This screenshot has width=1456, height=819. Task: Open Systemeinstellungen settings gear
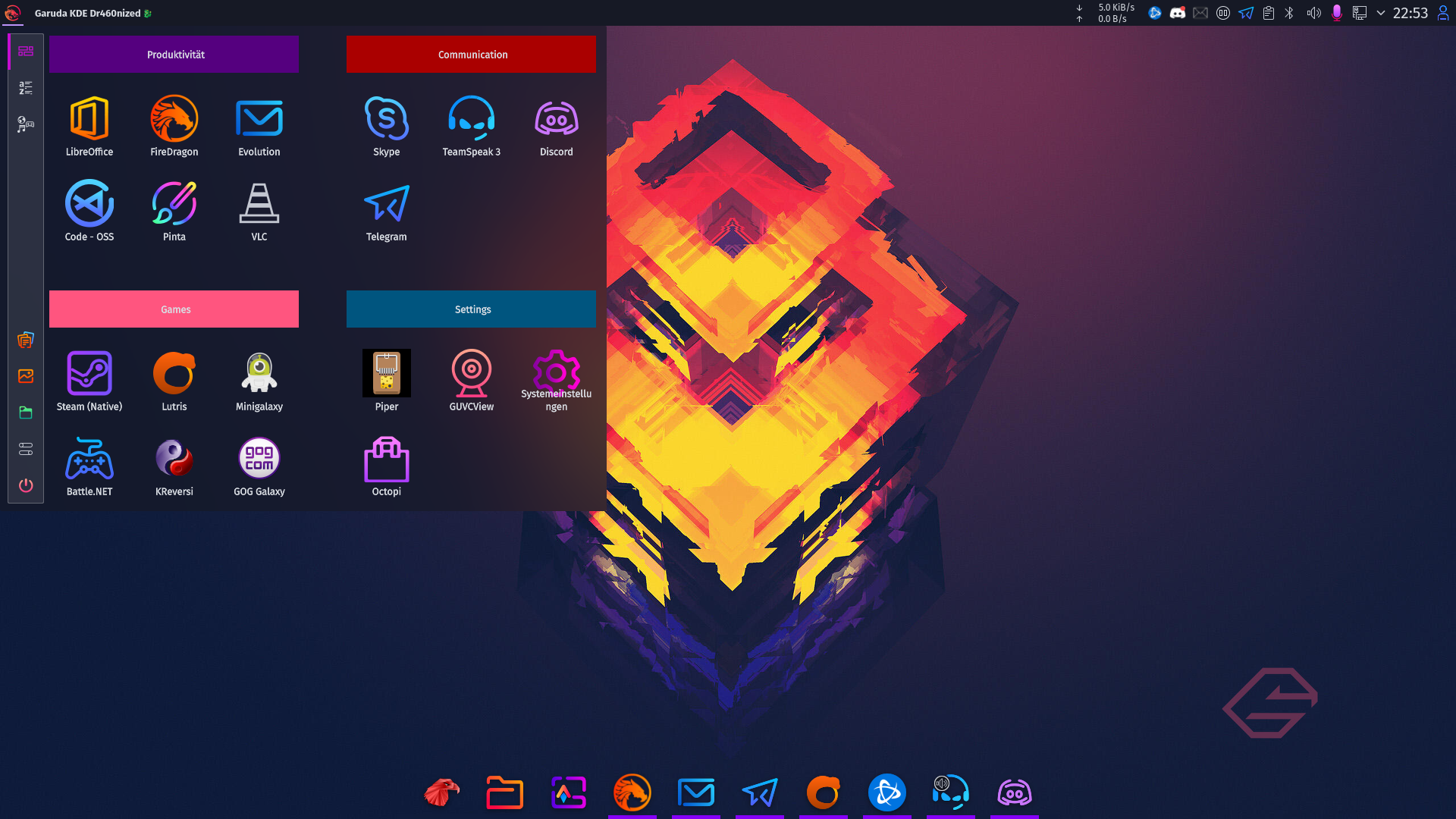(556, 372)
